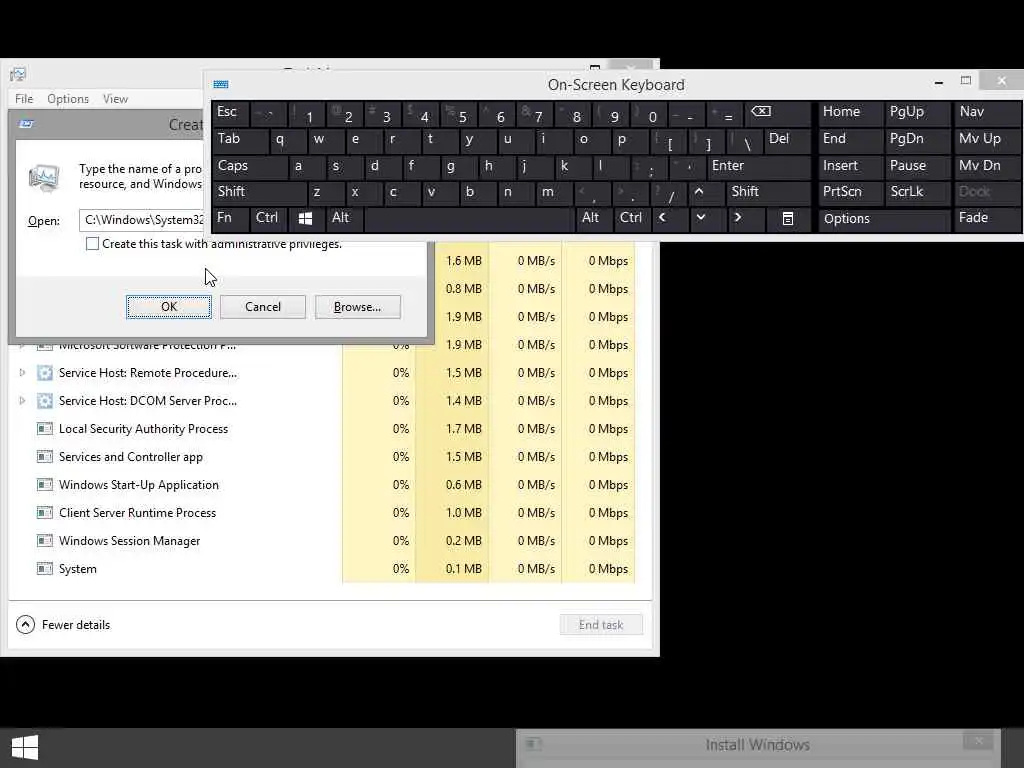Click the Service Host: DCOM Server gear icon
Screen dimensions: 1024x768
coord(44,400)
